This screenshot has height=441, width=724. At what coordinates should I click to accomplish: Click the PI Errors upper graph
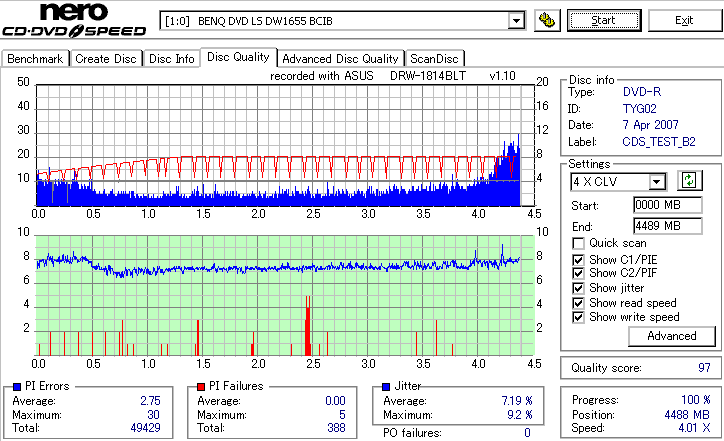click(285, 145)
